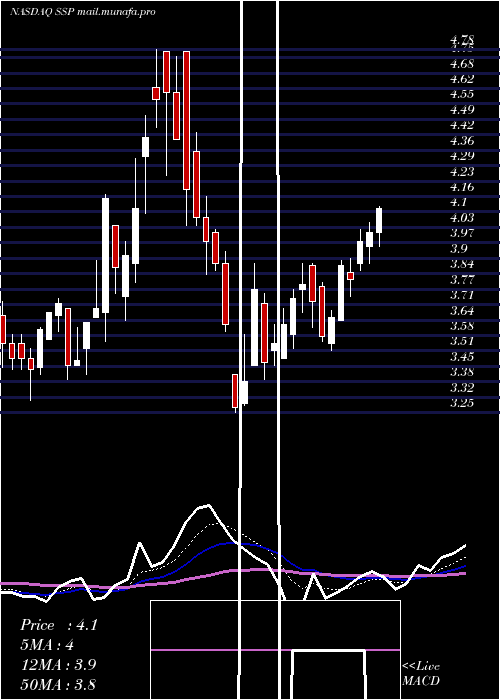Image resolution: width=500 pixels, height=700 pixels.
Task: Click the Price : 4.1 readout
Action: pos(59,625)
